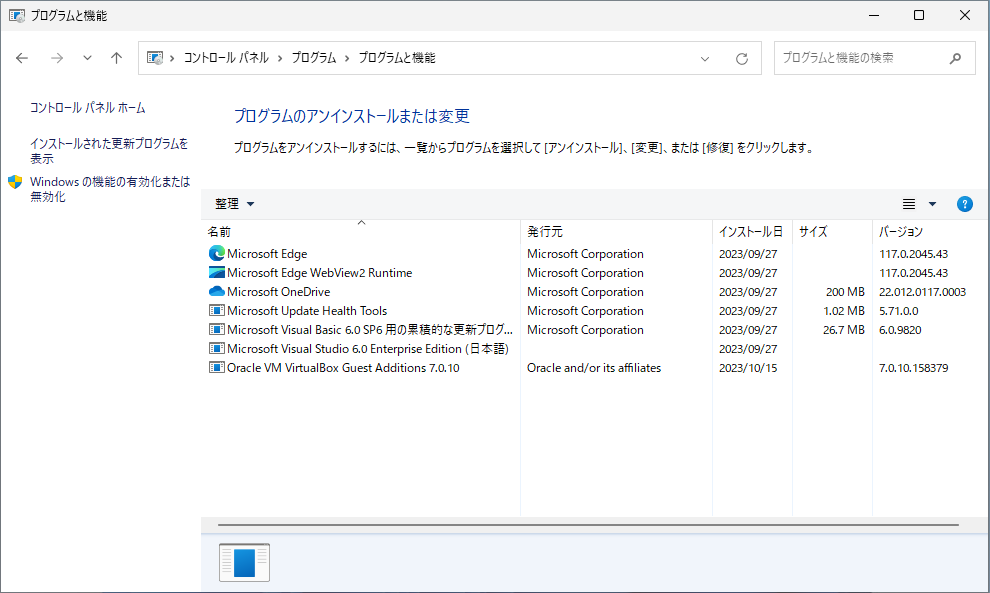
Task: Open Windows の機能の有効化または無効化 link
Action: 110,189
